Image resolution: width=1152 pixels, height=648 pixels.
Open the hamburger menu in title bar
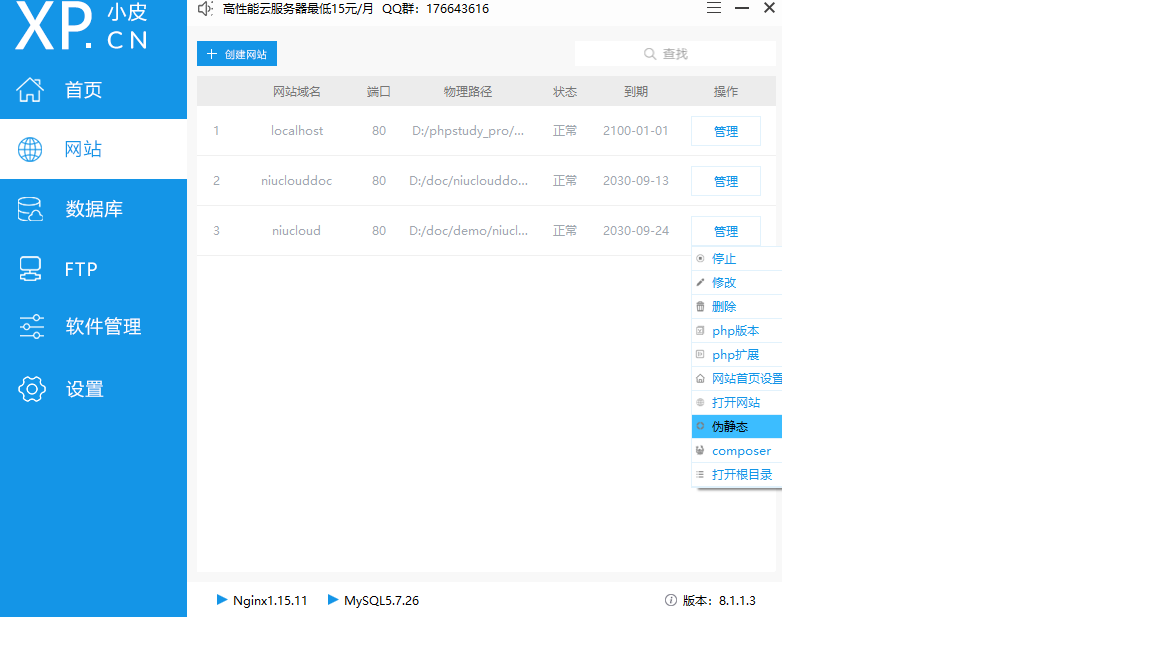tap(714, 8)
